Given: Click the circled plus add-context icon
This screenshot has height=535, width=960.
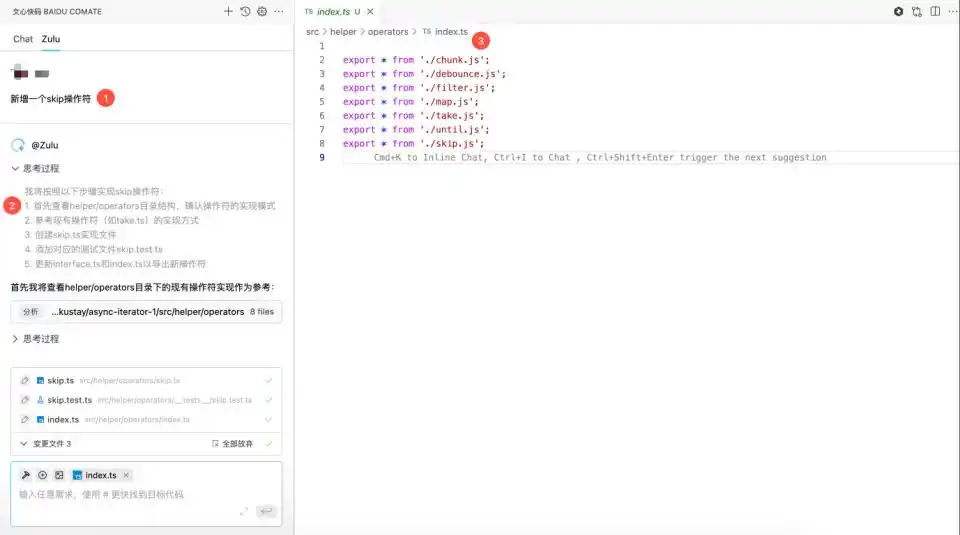Looking at the screenshot, I should coord(43,475).
